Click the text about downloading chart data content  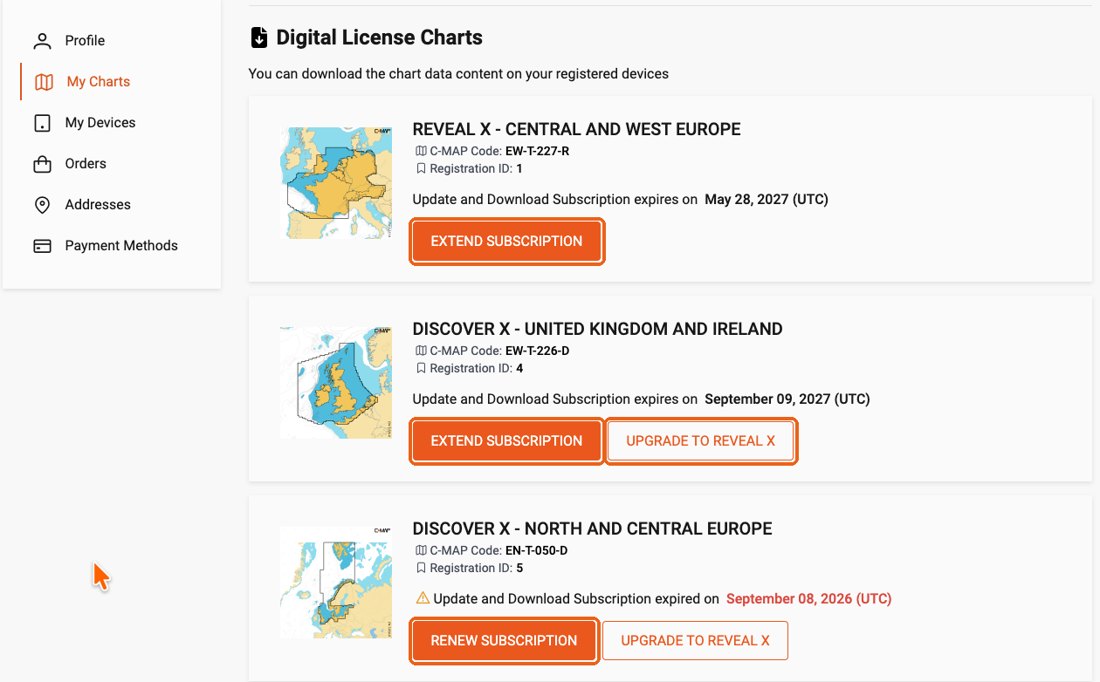pyautogui.click(x=459, y=74)
